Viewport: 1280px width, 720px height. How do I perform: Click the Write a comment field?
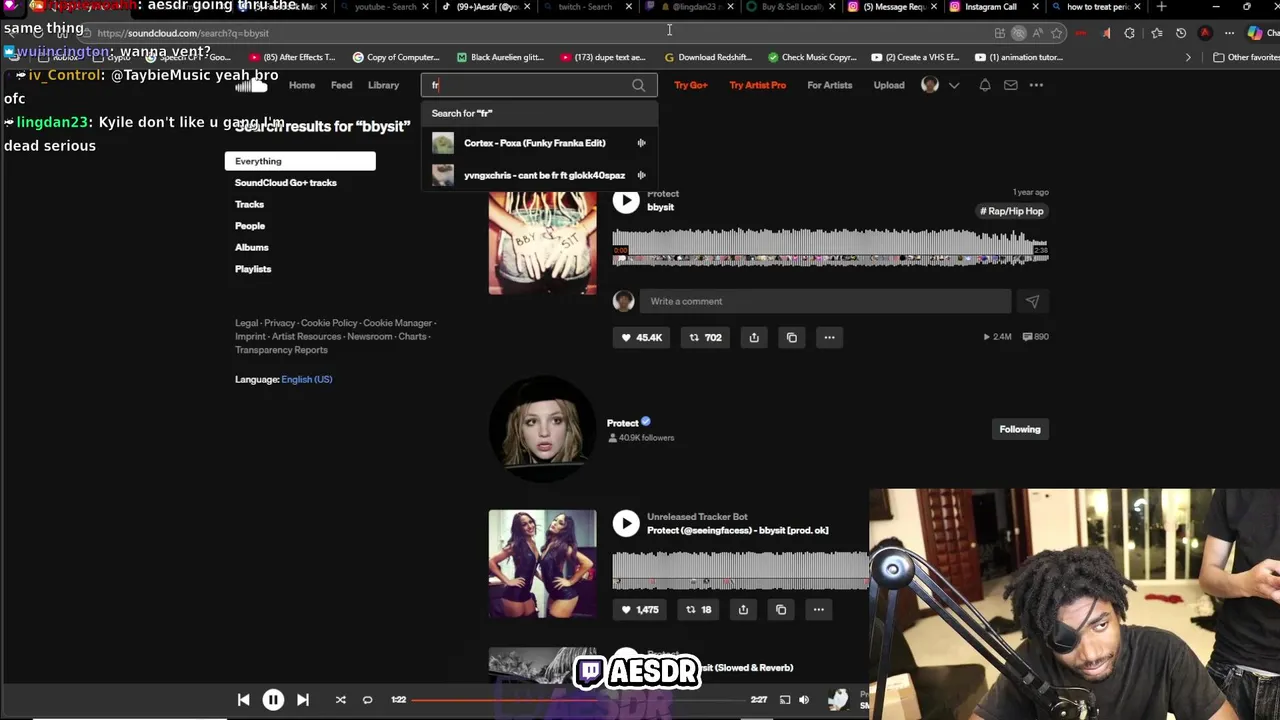[825, 301]
